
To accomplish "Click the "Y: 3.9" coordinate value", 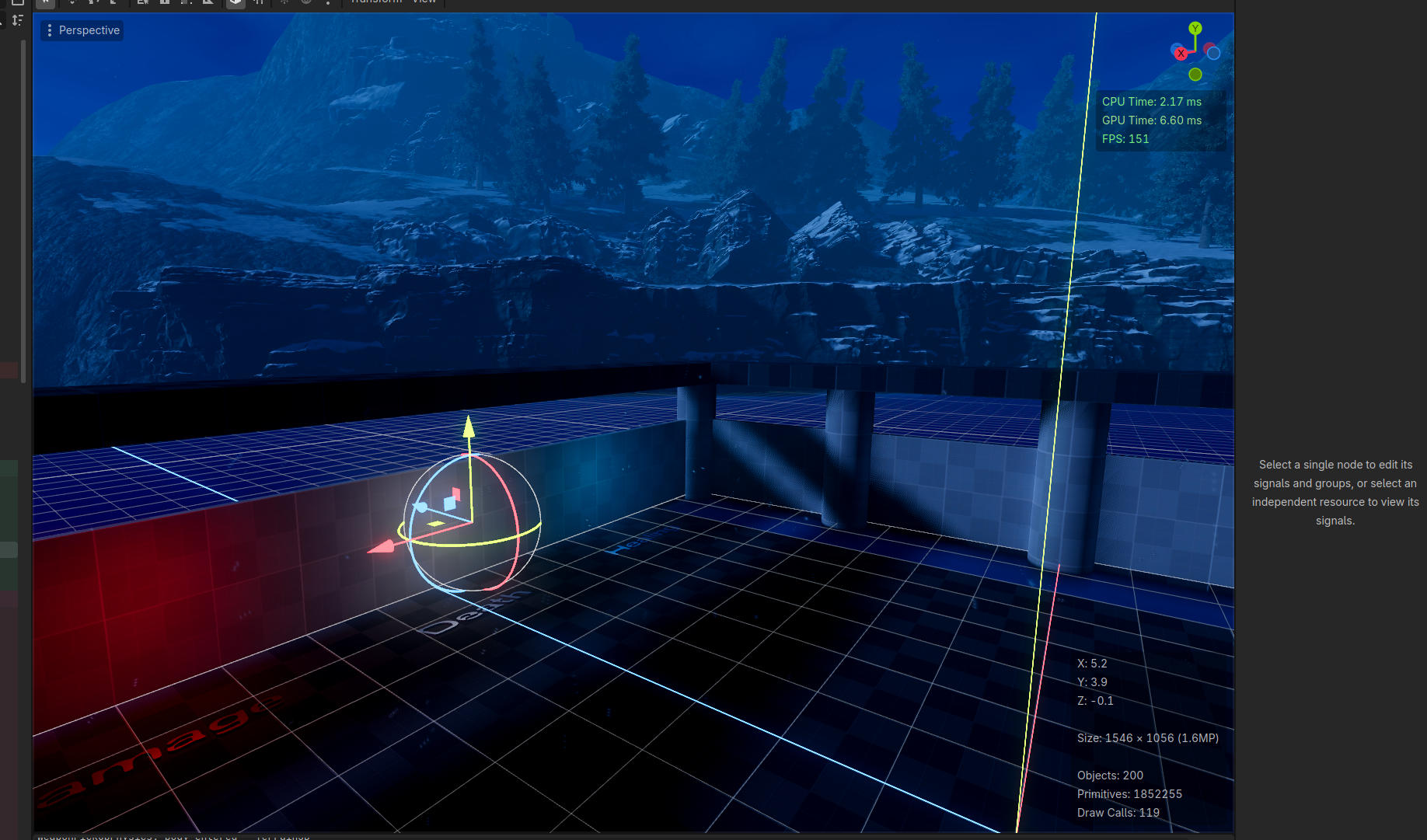I will [1092, 682].
